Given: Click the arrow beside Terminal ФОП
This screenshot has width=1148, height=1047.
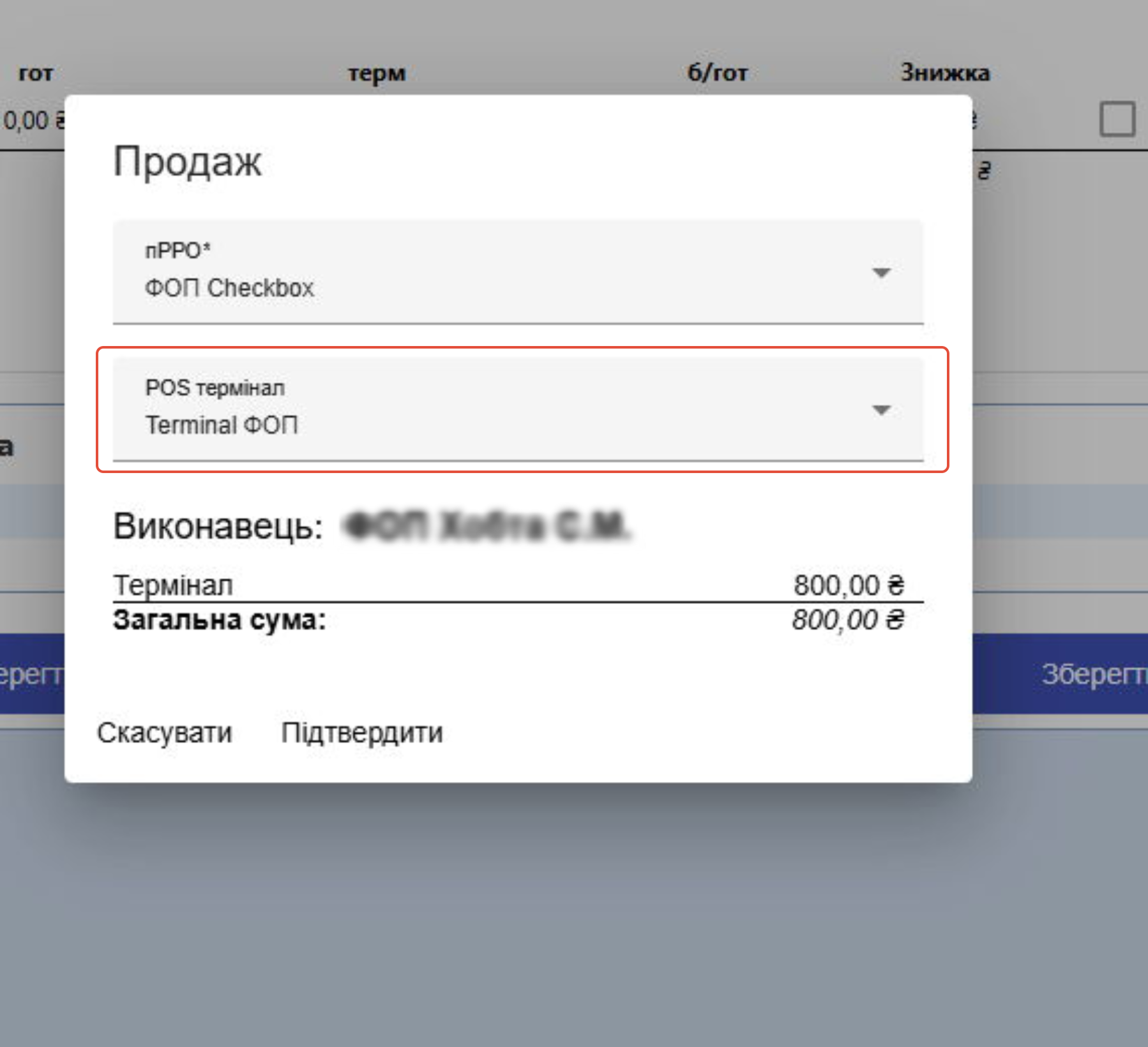Looking at the screenshot, I should click(881, 410).
